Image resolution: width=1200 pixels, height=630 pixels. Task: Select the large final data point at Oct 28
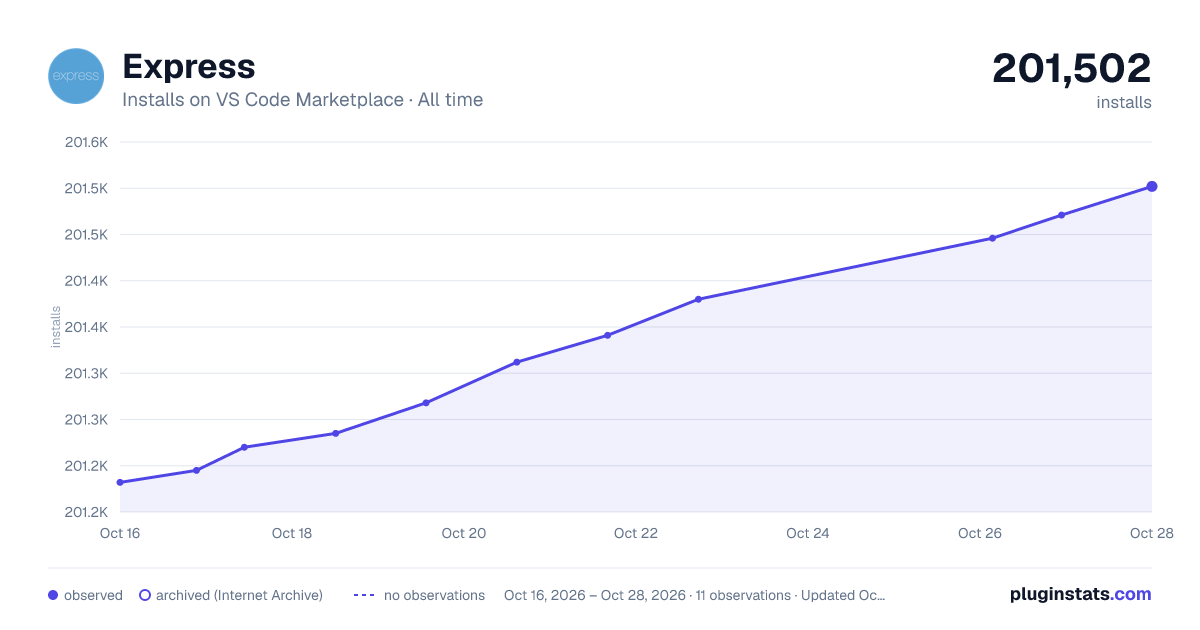coord(1152,186)
